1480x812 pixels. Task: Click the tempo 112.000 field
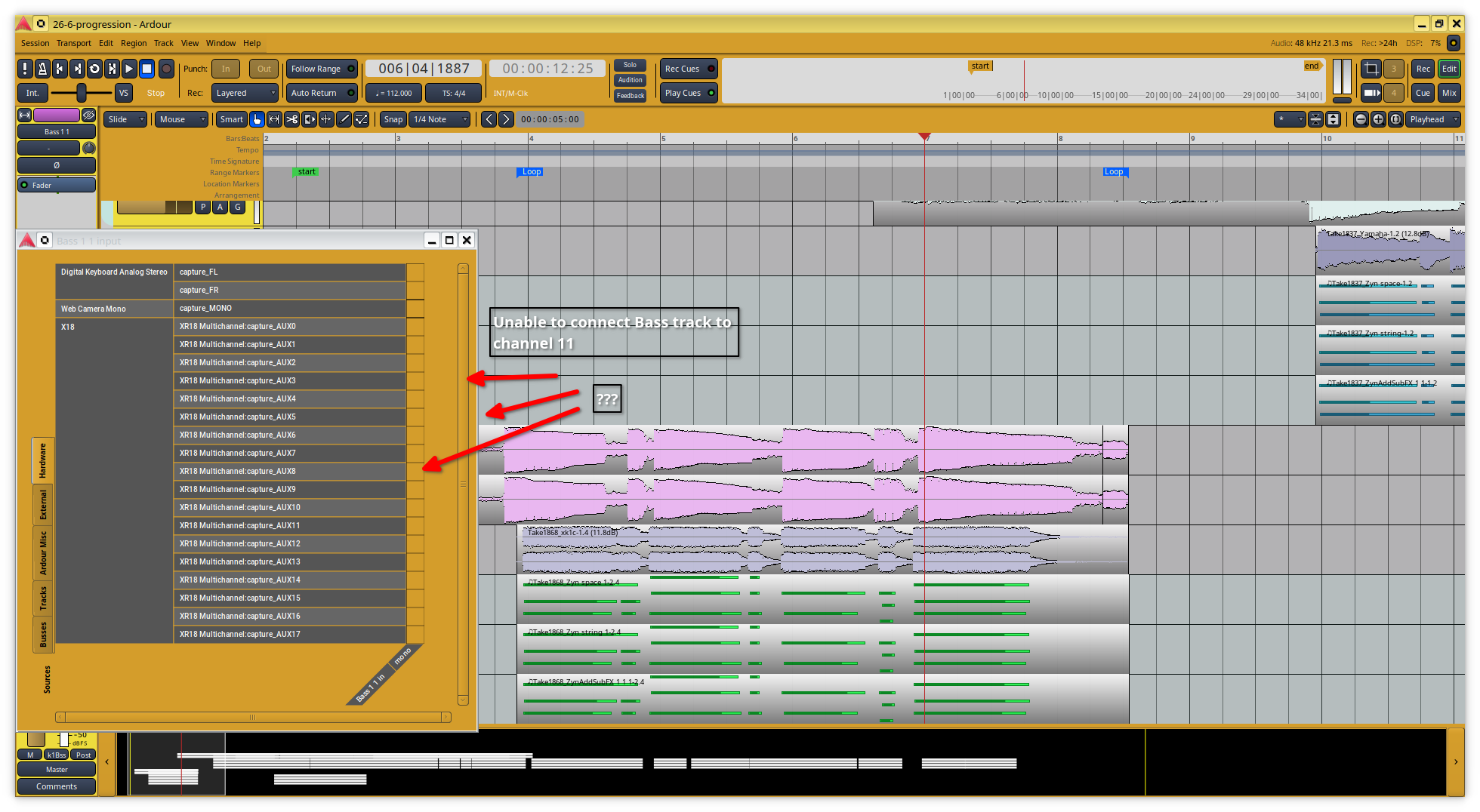393,93
